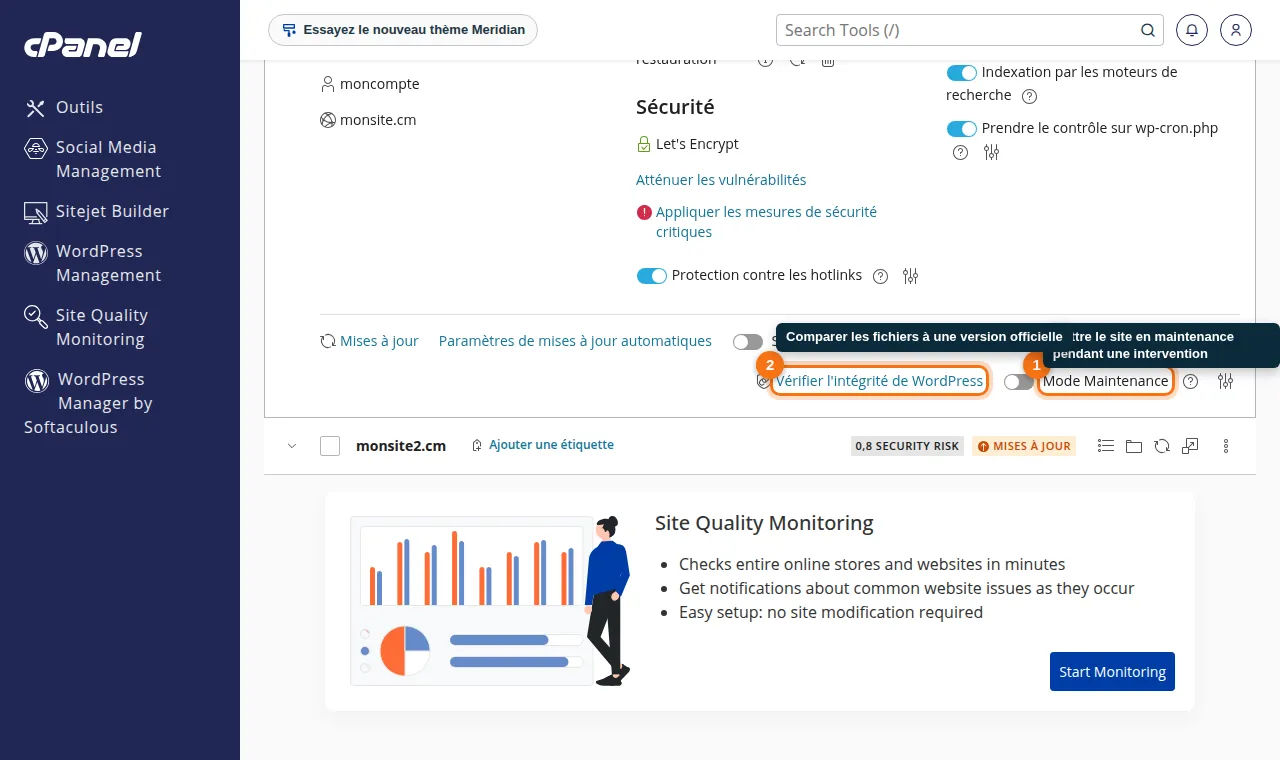The image size is (1280, 760).
Task: Open the notifications bell icon
Action: click(1191, 30)
